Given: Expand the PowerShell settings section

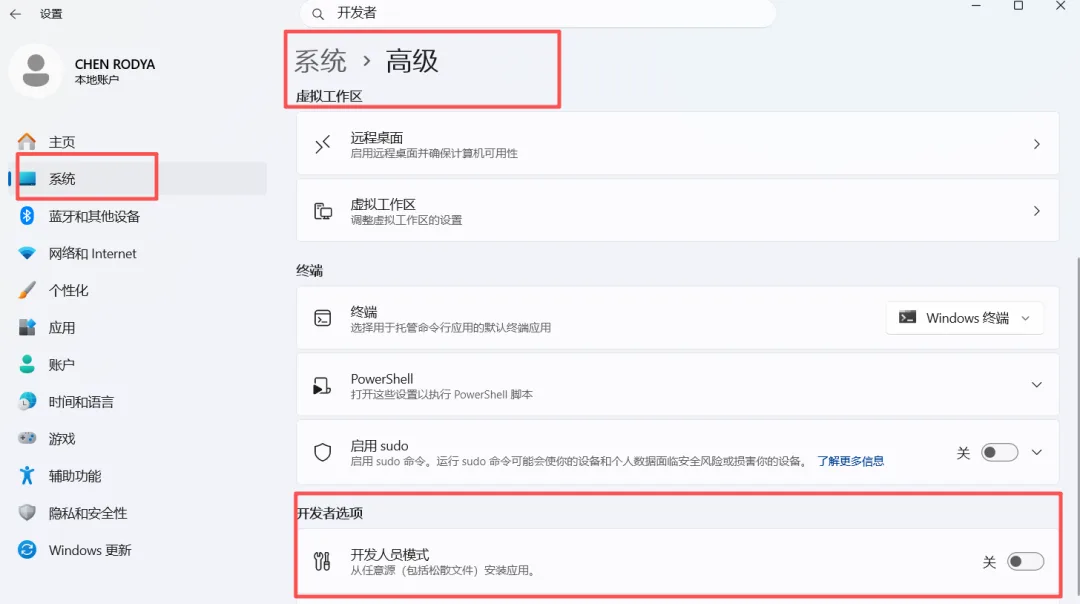Looking at the screenshot, I should pos(1036,385).
